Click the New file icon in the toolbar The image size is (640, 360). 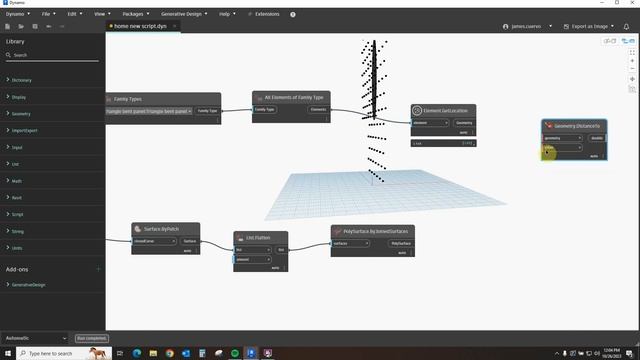point(7,27)
